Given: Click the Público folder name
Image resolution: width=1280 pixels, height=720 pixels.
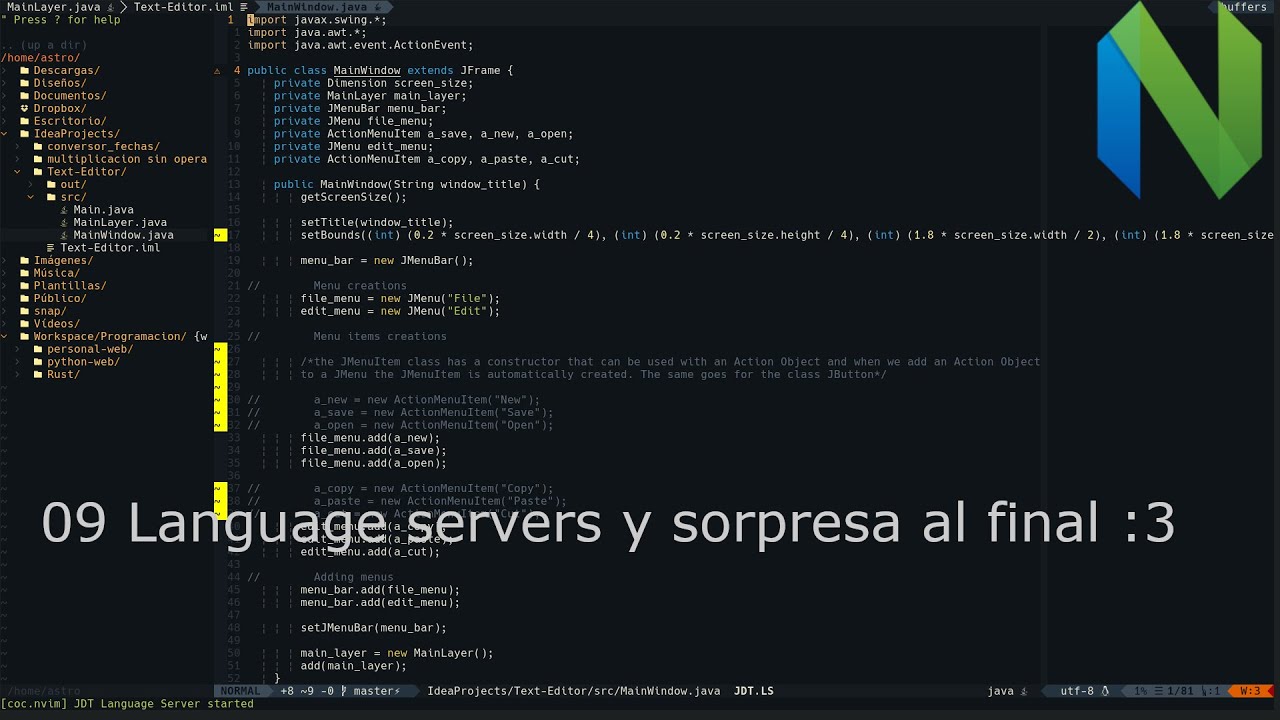Looking at the screenshot, I should point(60,298).
